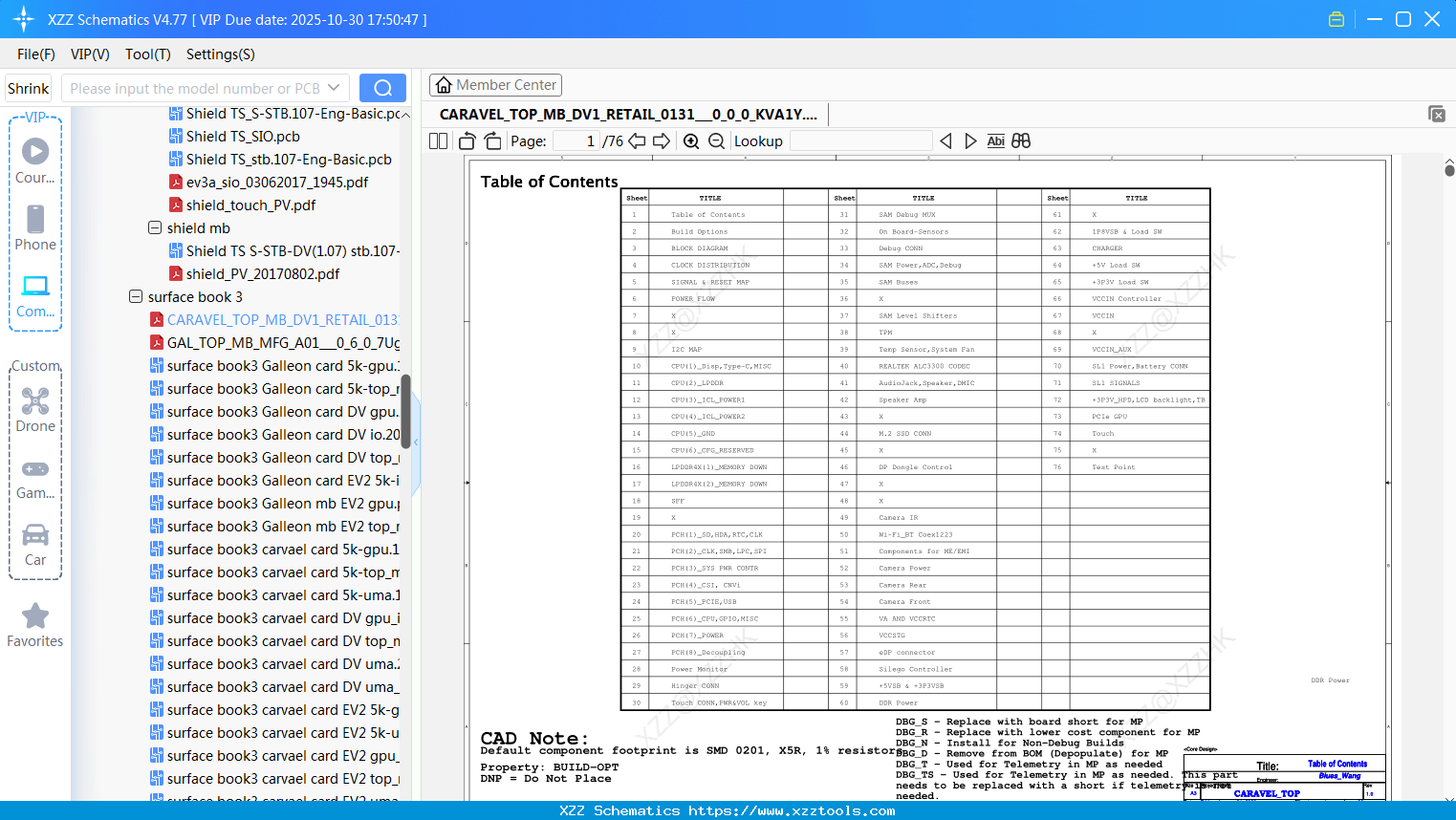Click 'CHARGER' entry in contents table
Image resolution: width=1456 pixels, height=820 pixels.
tap(1107, 248)
